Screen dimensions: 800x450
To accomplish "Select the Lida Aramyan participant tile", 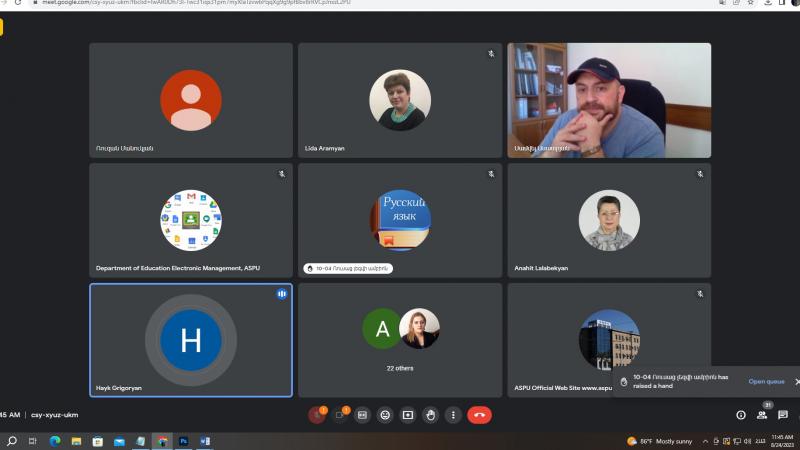I will (400, 100).
